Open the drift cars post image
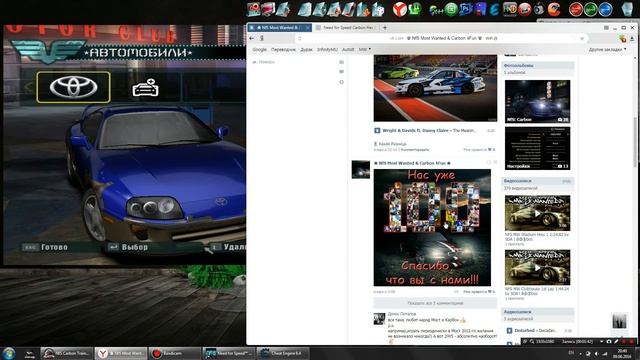The width and height of the screenshot is (640, 360). click(x=435, y=88)
